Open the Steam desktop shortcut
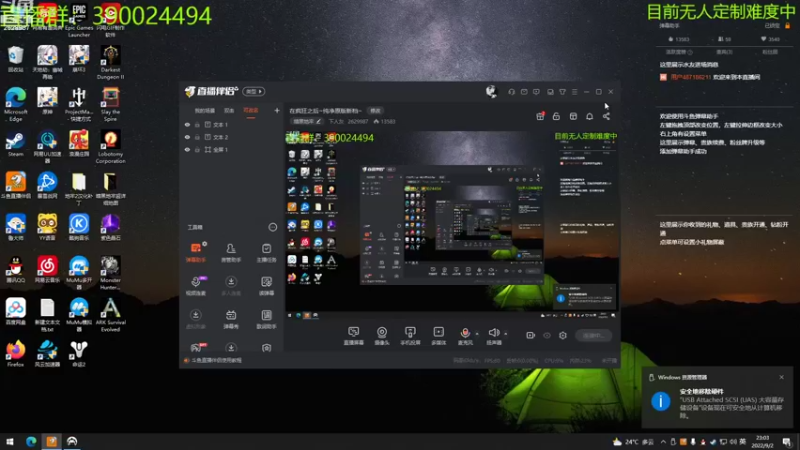800x450 pixels. click(x=15, y=144)
